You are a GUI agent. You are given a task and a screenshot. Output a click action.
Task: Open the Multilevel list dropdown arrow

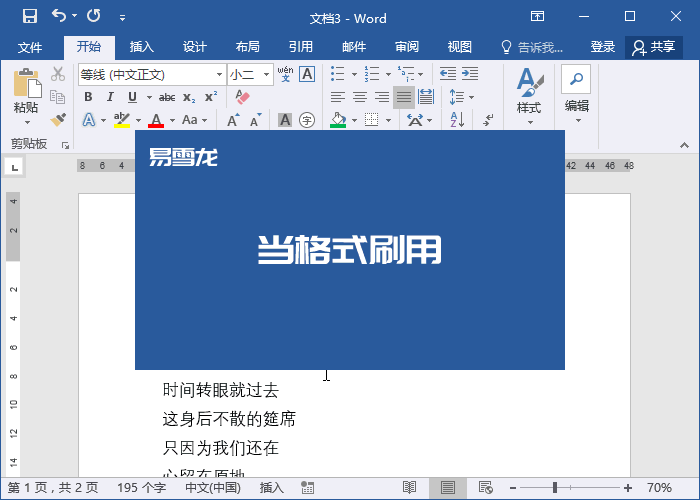(x=421, y=74)
